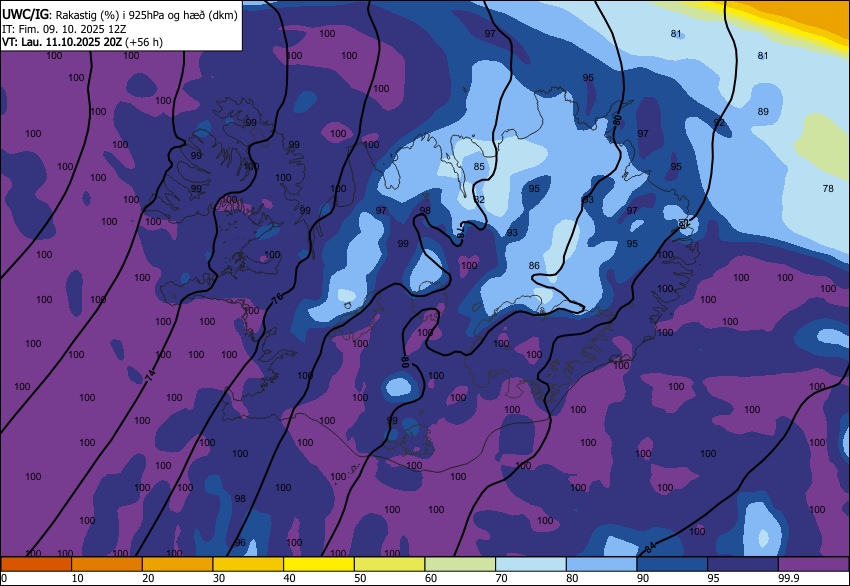
Task: Select the purple legend swatch above 99.9
Action: (814, 564)
